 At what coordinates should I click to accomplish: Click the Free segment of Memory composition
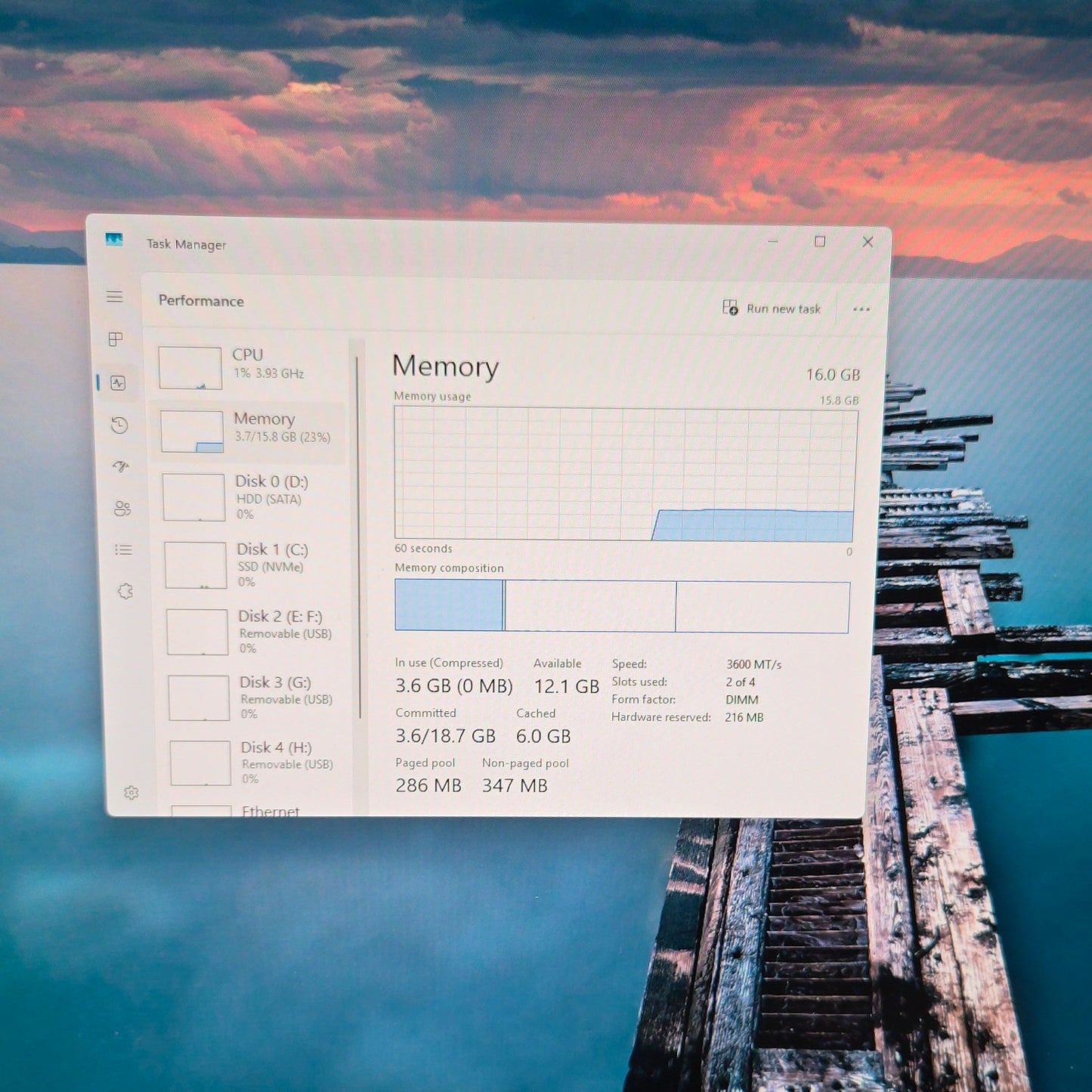click(x=763, y=607)
